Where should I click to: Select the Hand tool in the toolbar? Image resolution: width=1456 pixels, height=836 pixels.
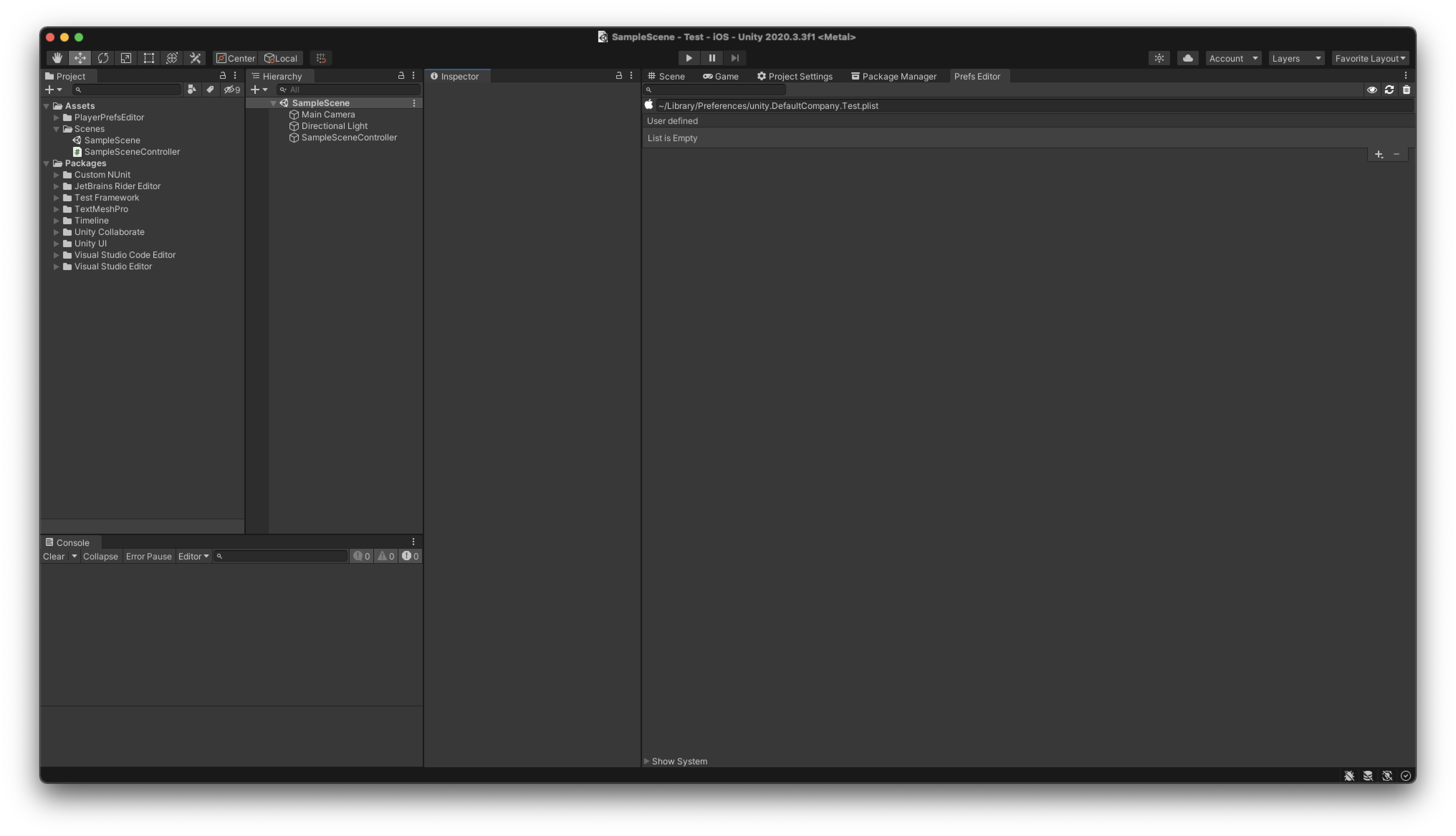pos(56,57)
